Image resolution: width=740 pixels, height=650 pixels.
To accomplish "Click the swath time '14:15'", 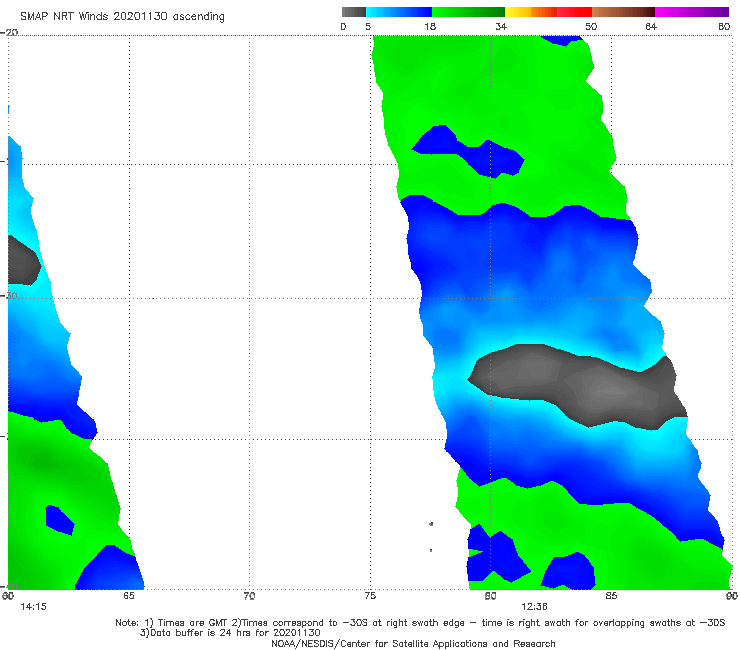I will (x=34, y=607).
